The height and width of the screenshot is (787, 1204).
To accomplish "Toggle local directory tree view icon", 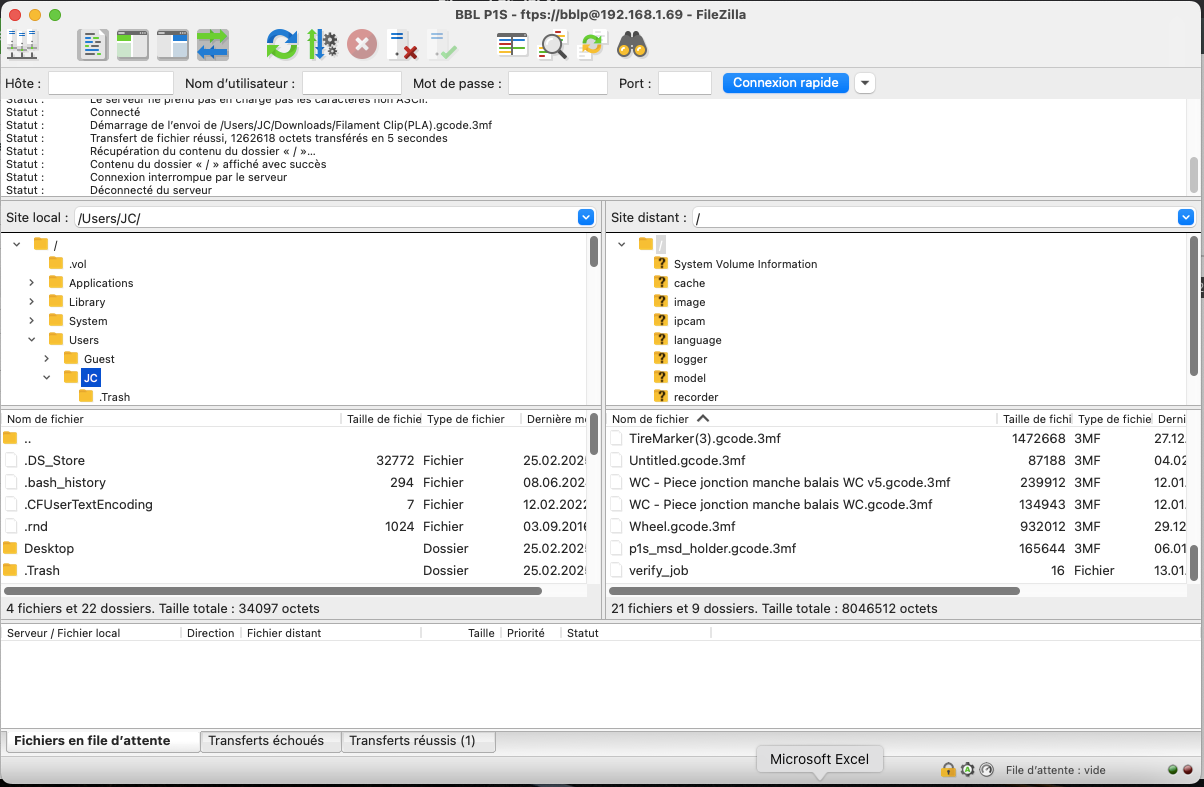I will [x=132, y=44].
